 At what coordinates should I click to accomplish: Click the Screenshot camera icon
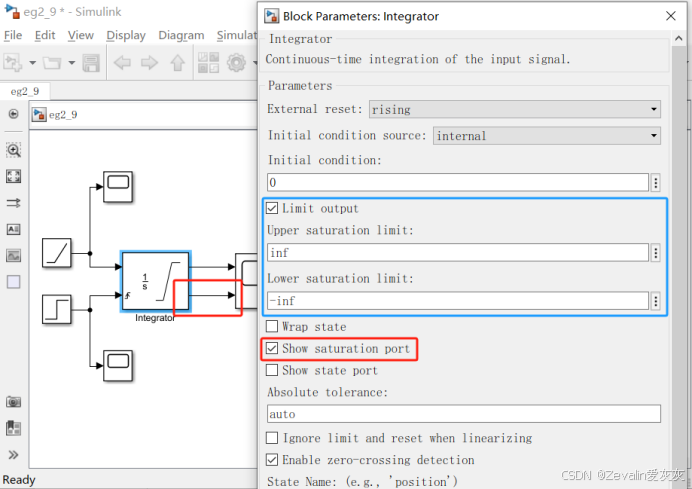tap(13, 402)
